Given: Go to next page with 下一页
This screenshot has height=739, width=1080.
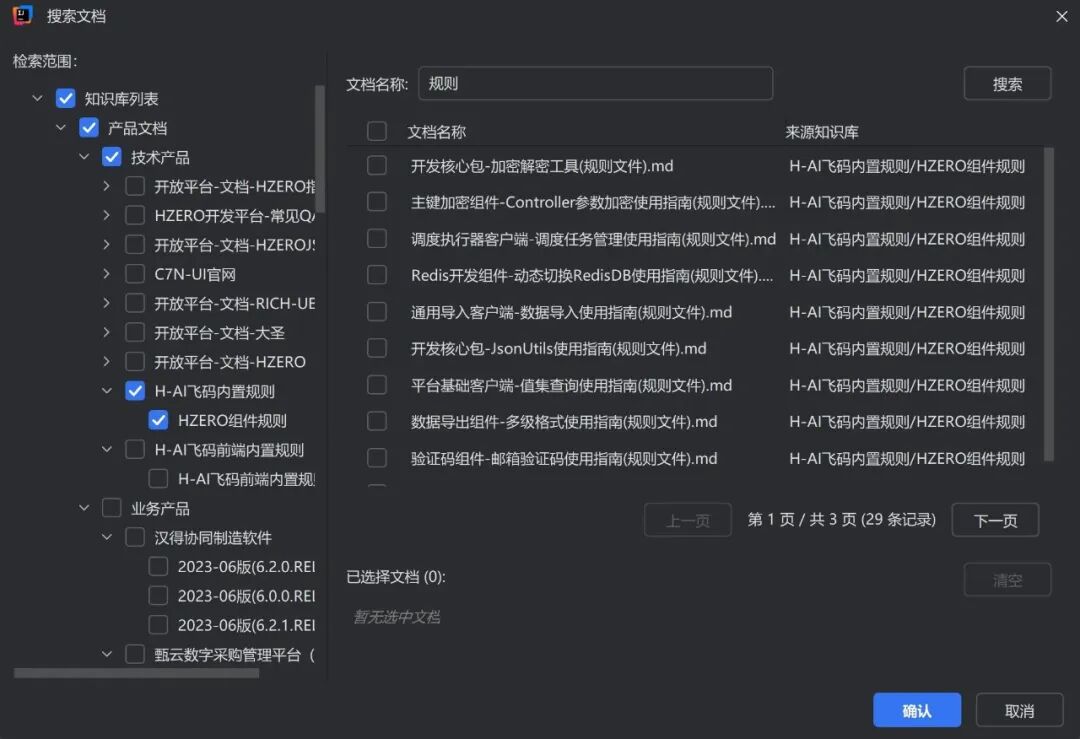Looking at the screenshot, I should 995,520.
